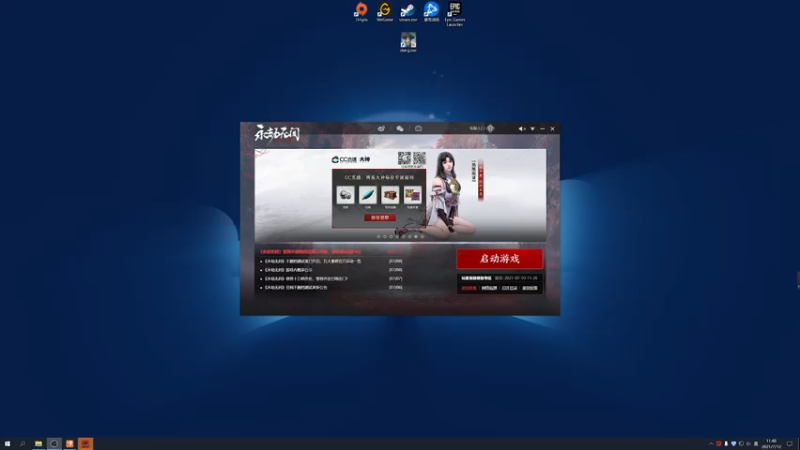This screenshot has height=450, width=800.
Task: Click the red button inside the CC banner
Action: [x=380, y=217]
